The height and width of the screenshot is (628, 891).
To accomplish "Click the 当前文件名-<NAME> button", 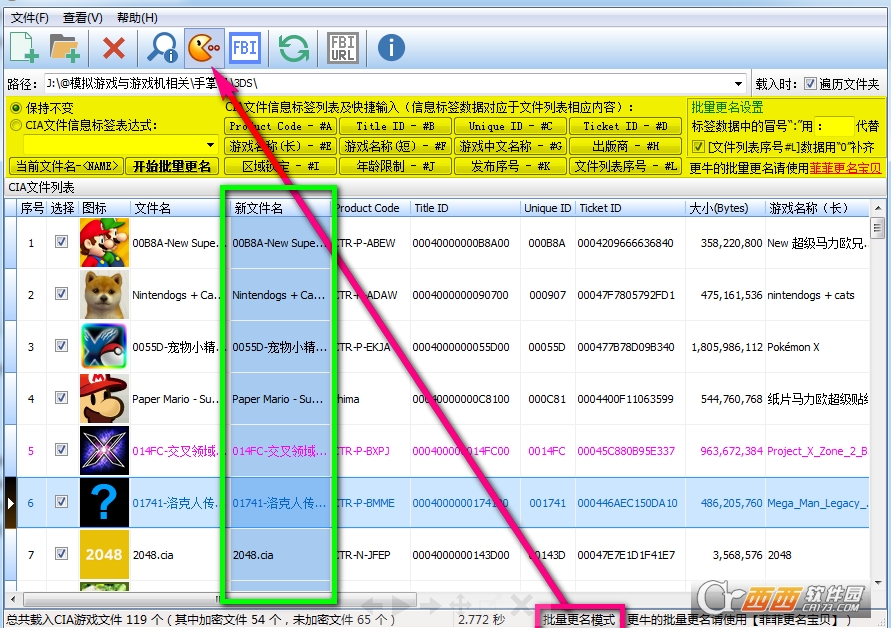I will coord(66,167).
